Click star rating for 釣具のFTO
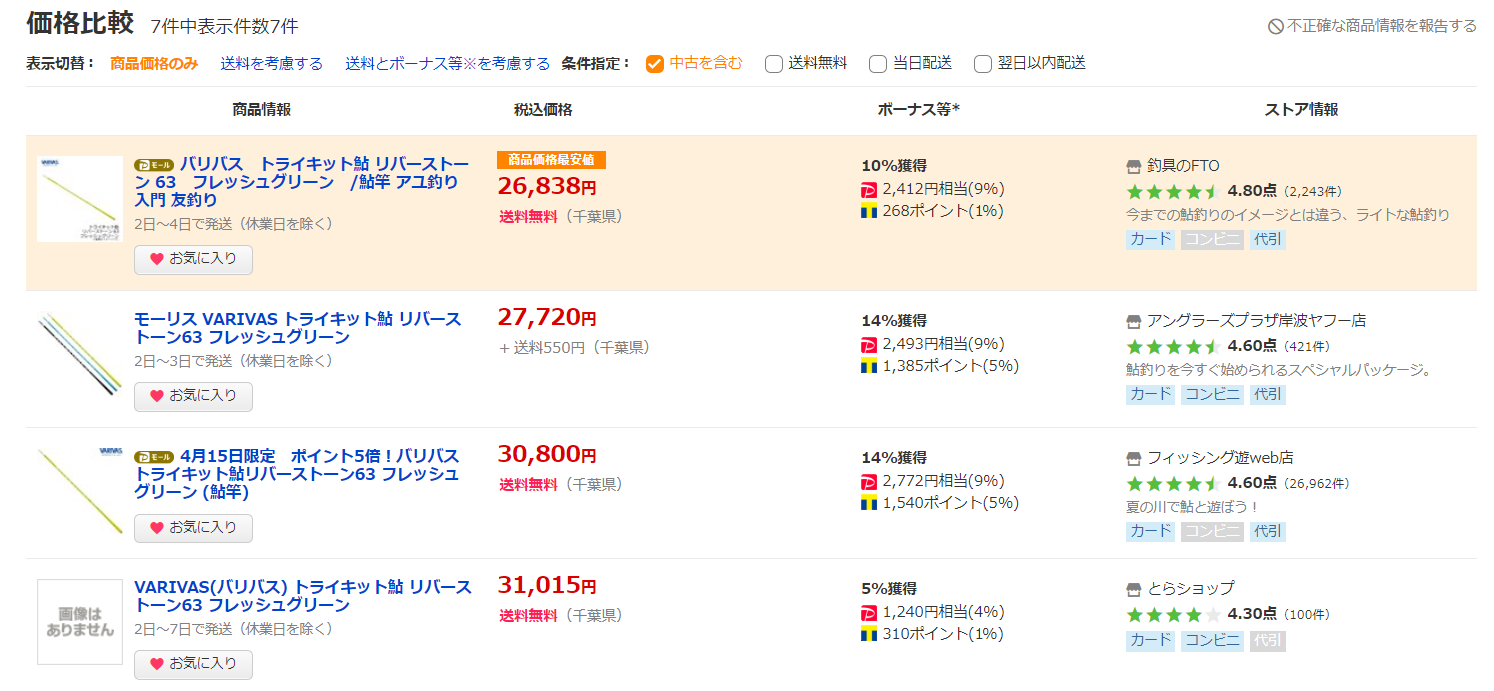 click(1173, 191)
